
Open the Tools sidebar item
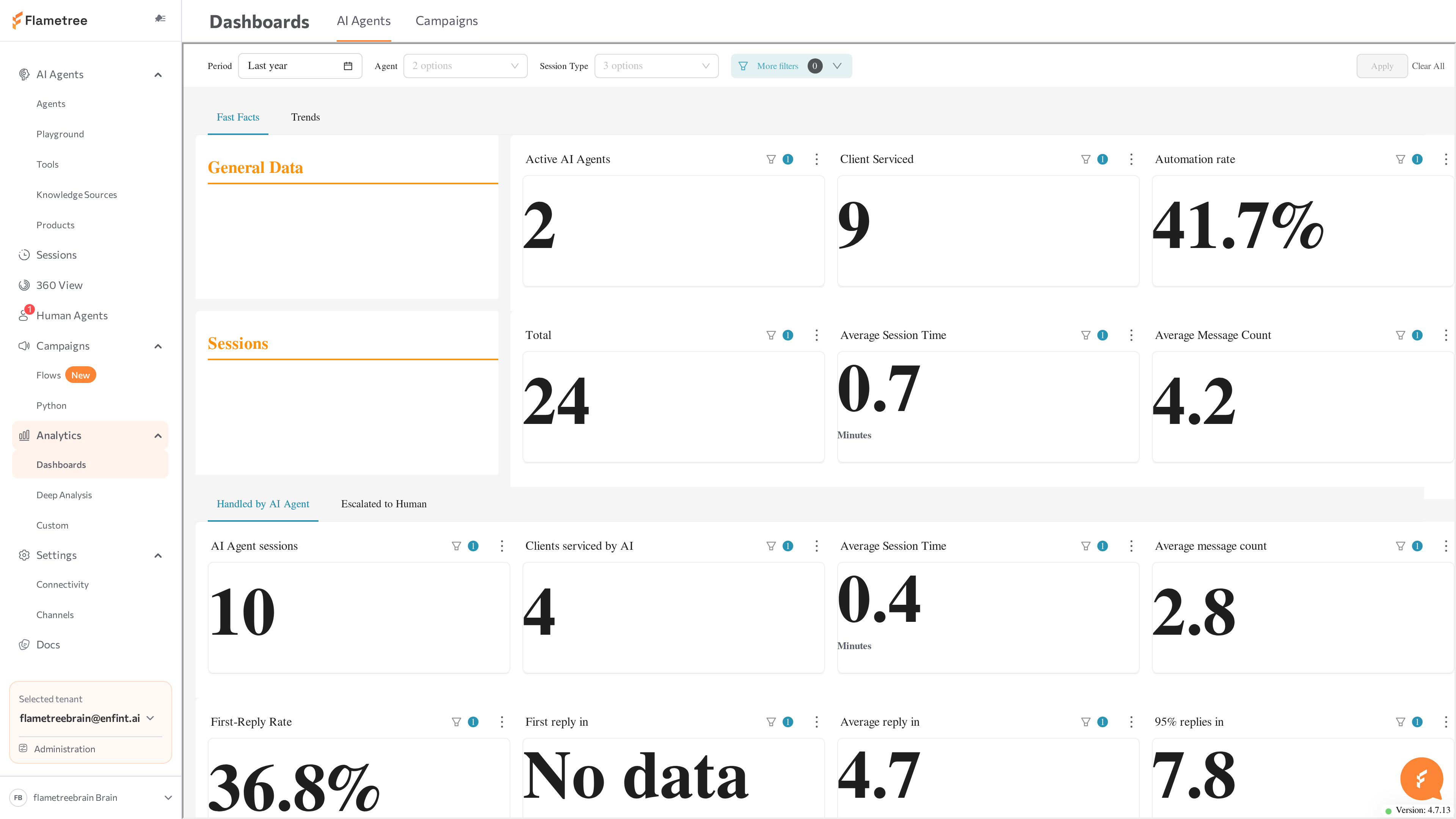point(47,165)
